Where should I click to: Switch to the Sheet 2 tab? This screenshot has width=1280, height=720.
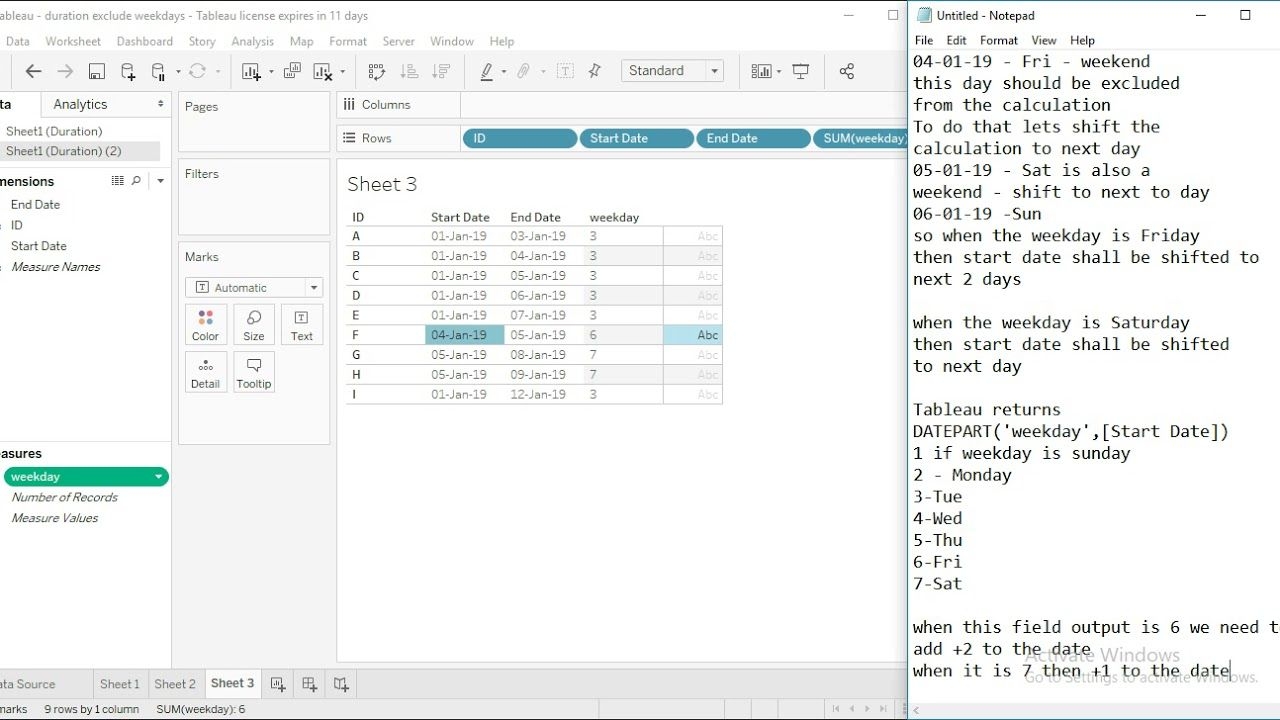[x=175, y=684]
